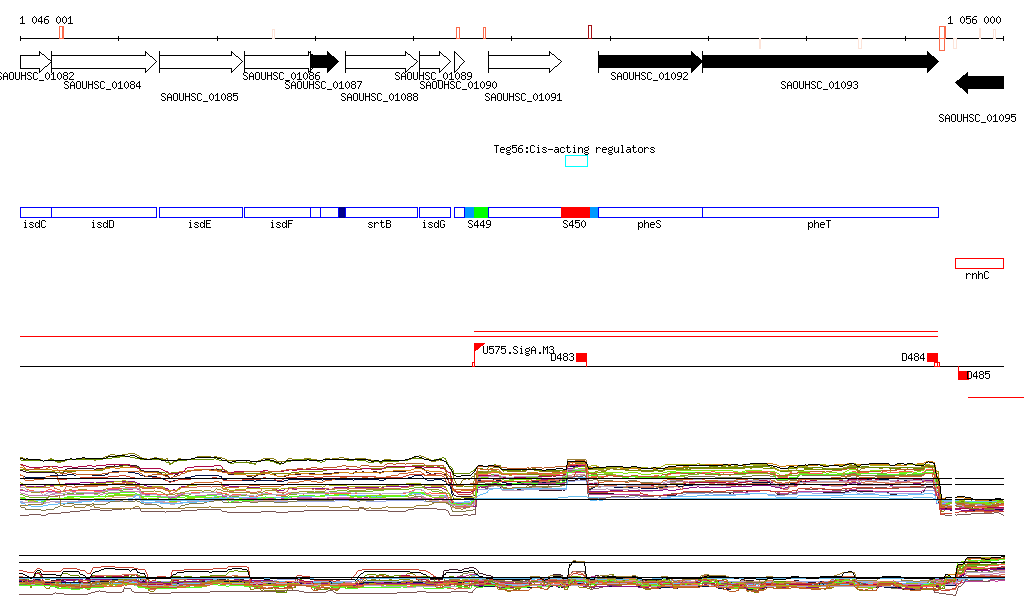
Task: Click the red S450 segment block
Action: tap(575, 213)
